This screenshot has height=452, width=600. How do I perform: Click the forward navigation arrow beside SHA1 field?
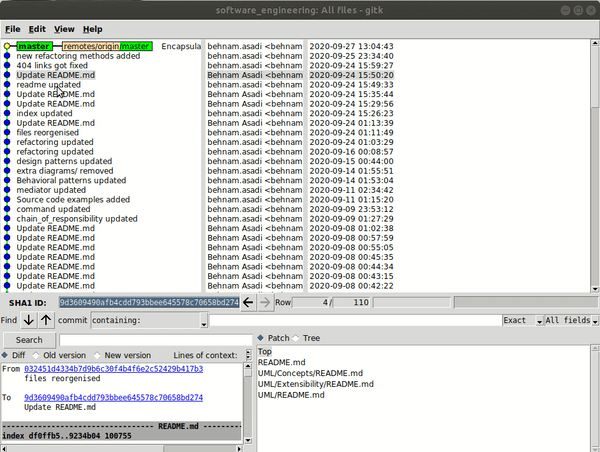coord(264,302)
